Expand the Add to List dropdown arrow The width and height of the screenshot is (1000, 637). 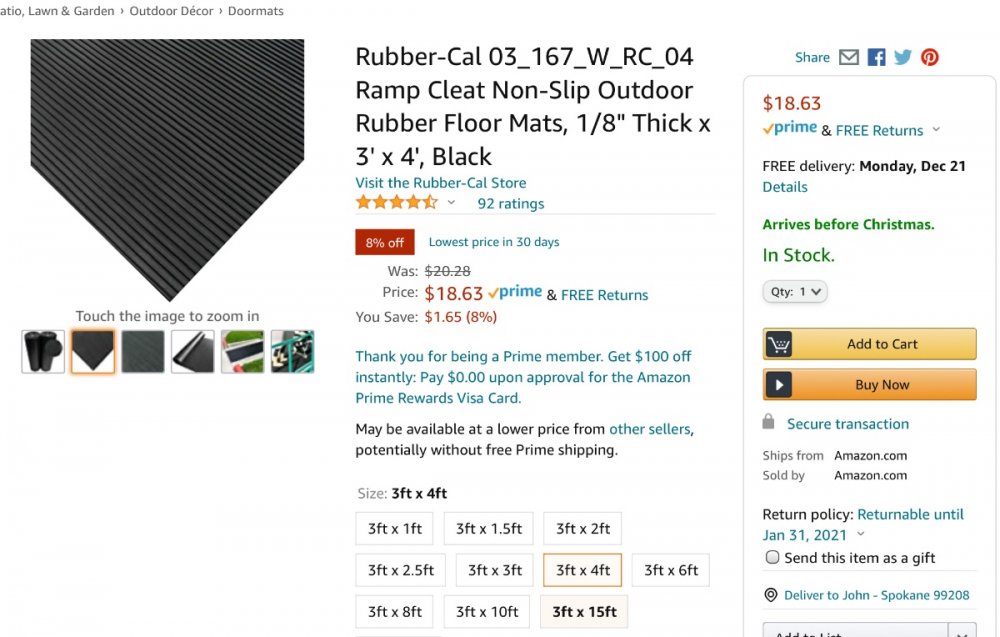962,632
